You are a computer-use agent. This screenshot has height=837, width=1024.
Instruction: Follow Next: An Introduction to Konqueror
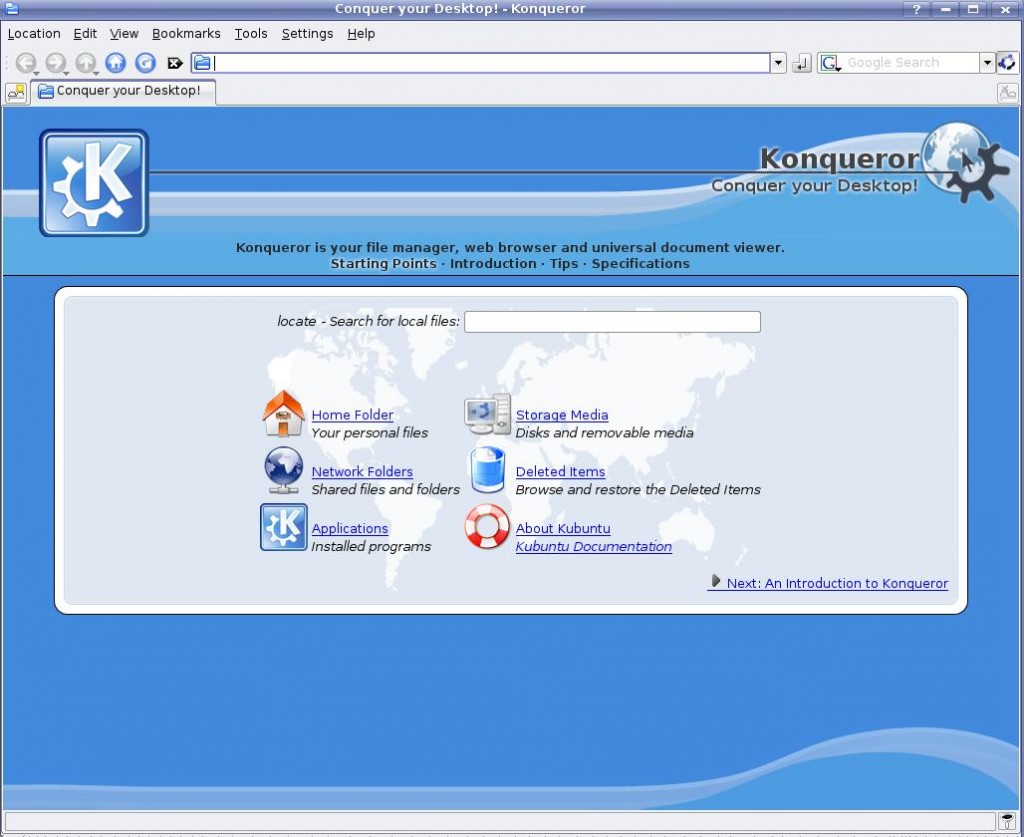(x=828, y=583)
